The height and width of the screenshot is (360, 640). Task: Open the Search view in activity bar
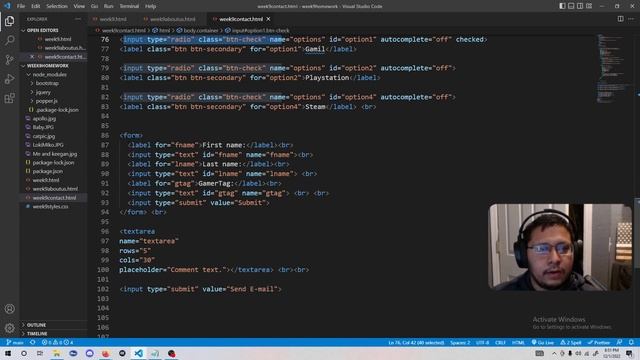coord(9,40)
